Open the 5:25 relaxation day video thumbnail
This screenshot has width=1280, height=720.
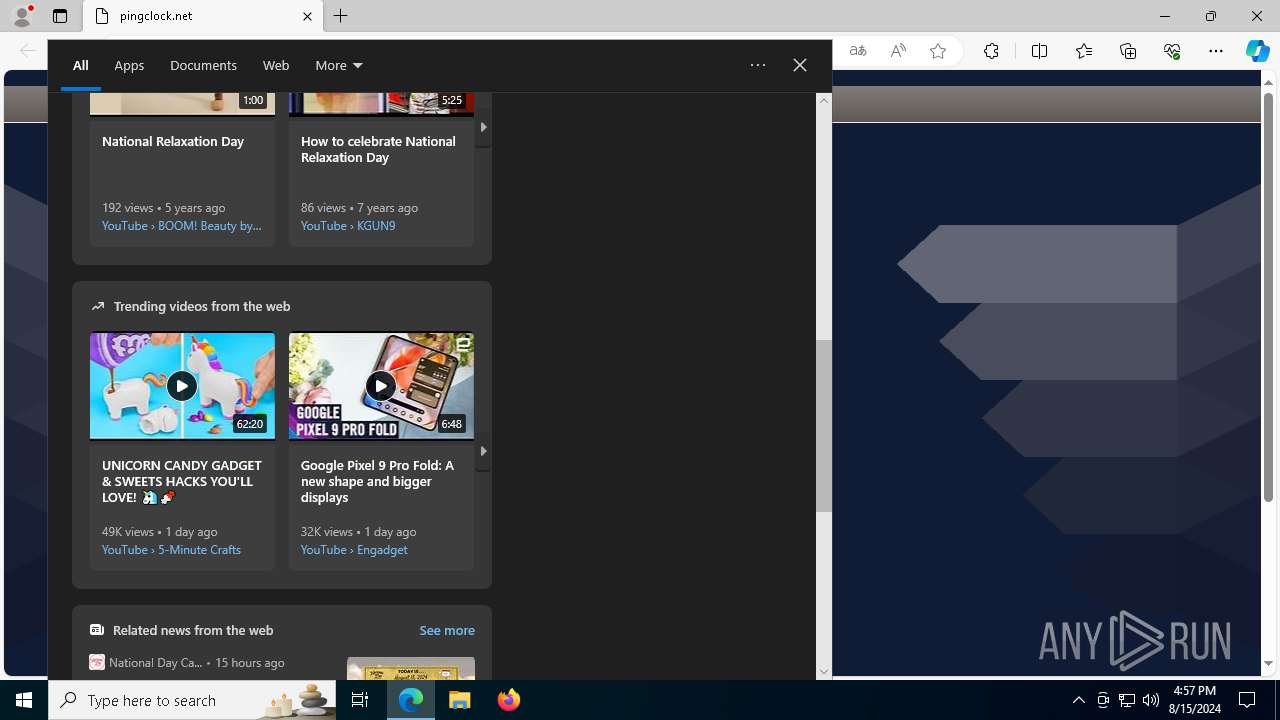point(381,103)
